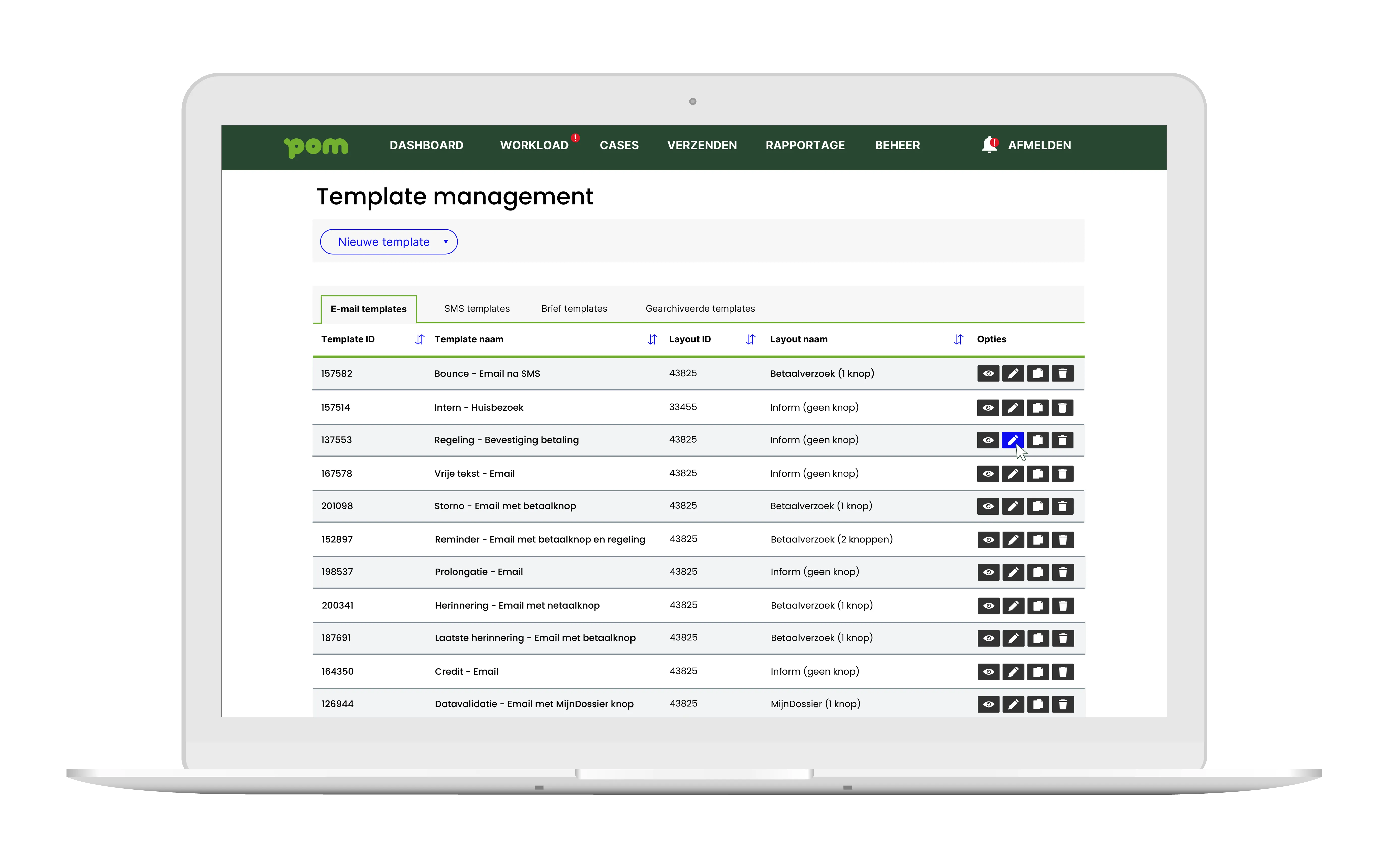Preview Storno – Email met betaalknop template

[988, 506]
